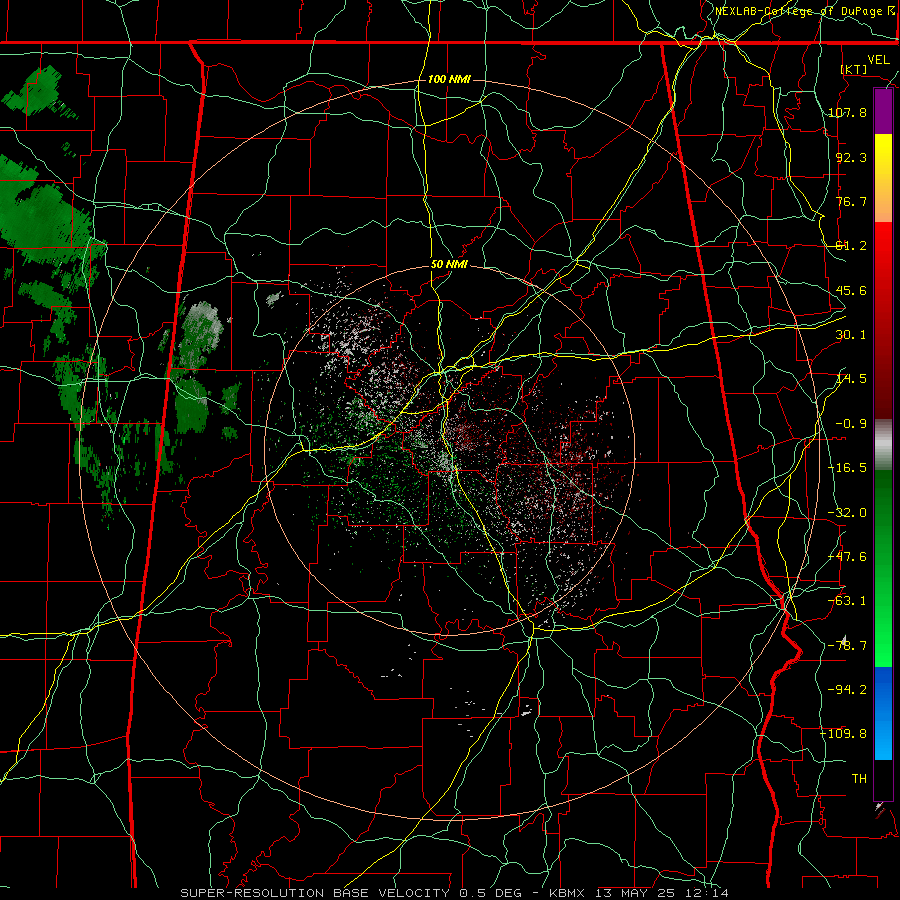Pick the red segment of the color bar
The height and width of the screenshot is (900, 900).
[883, 320]
